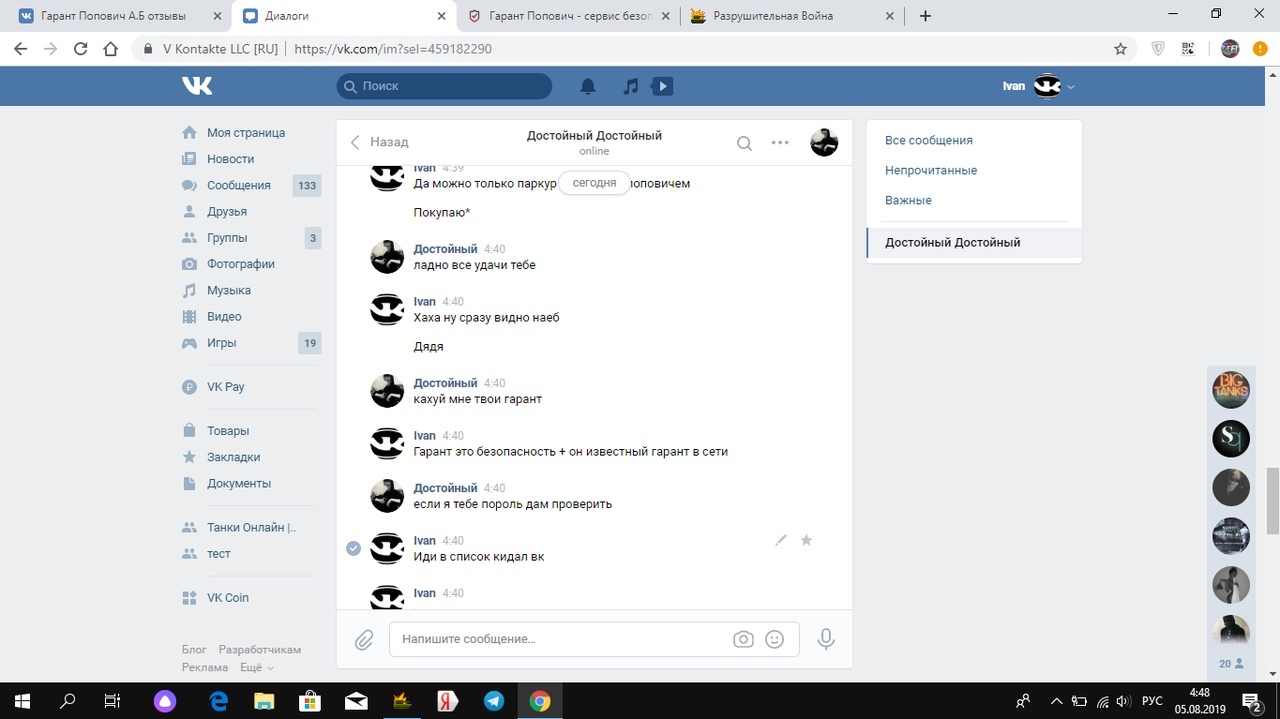Go back using the Назад link

[380, 142]
